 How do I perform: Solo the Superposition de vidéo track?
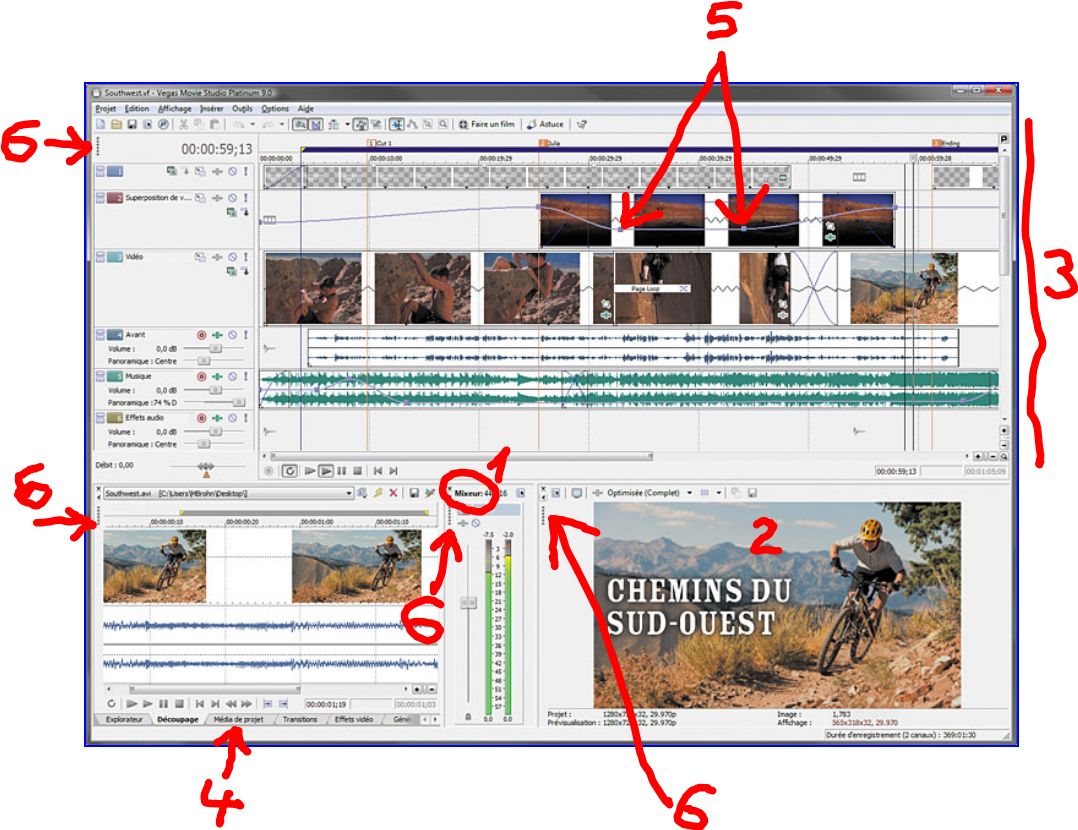(245, 198)
